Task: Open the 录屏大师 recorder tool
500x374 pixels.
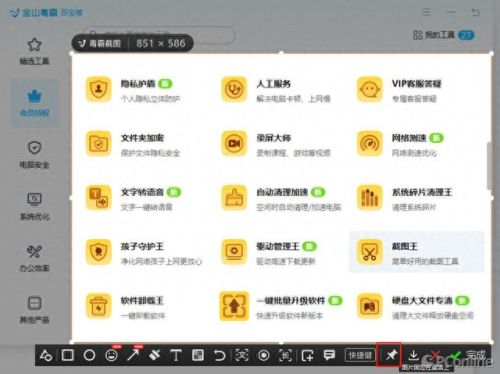Action: tap(277, 144)
